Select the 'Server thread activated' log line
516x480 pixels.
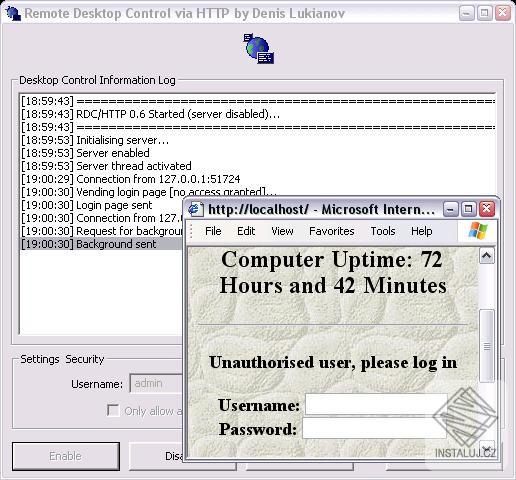[x=106, y=166]
